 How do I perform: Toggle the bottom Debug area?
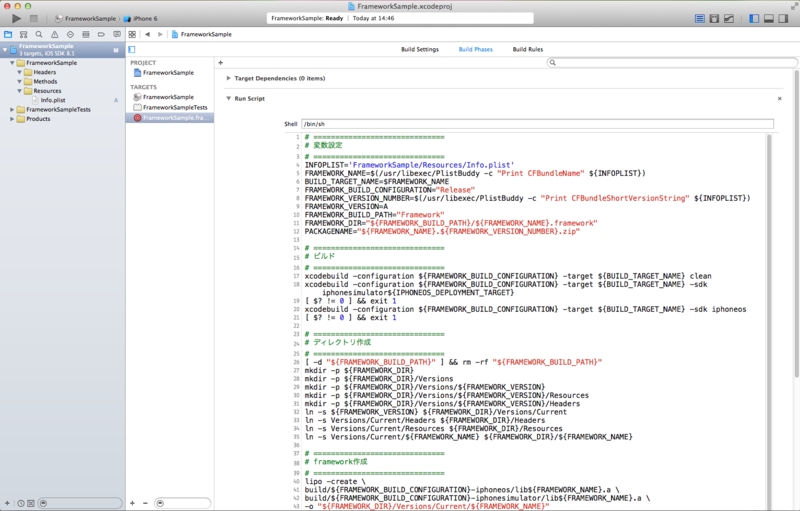[769, 18]
